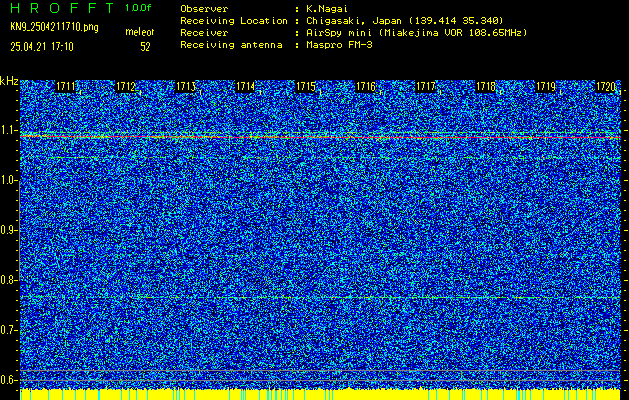Click the 1719 time marker
629x400 pixels.
click(546, 86)
